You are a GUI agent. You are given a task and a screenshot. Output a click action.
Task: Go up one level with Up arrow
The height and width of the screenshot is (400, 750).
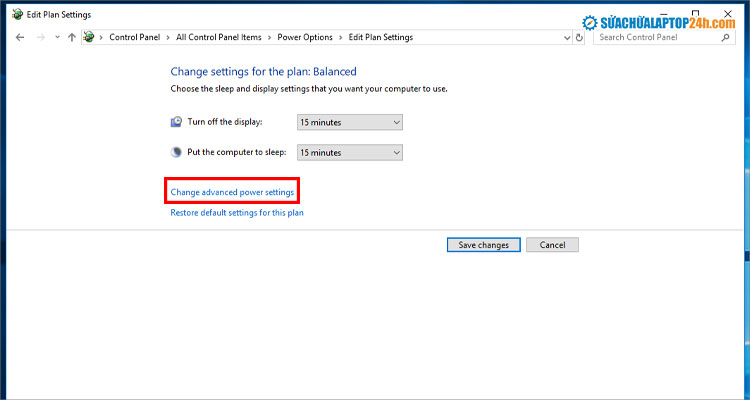(71, 37)
